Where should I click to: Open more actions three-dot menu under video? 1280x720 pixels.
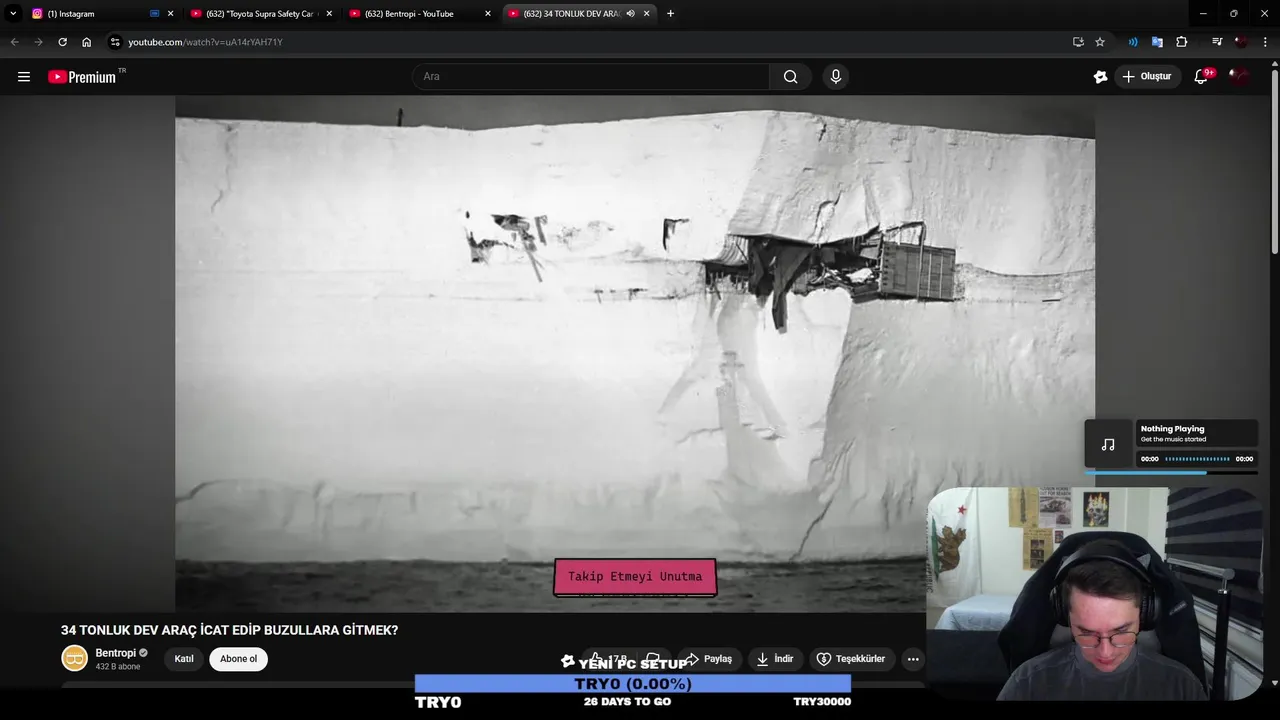(x=912, y=659)
